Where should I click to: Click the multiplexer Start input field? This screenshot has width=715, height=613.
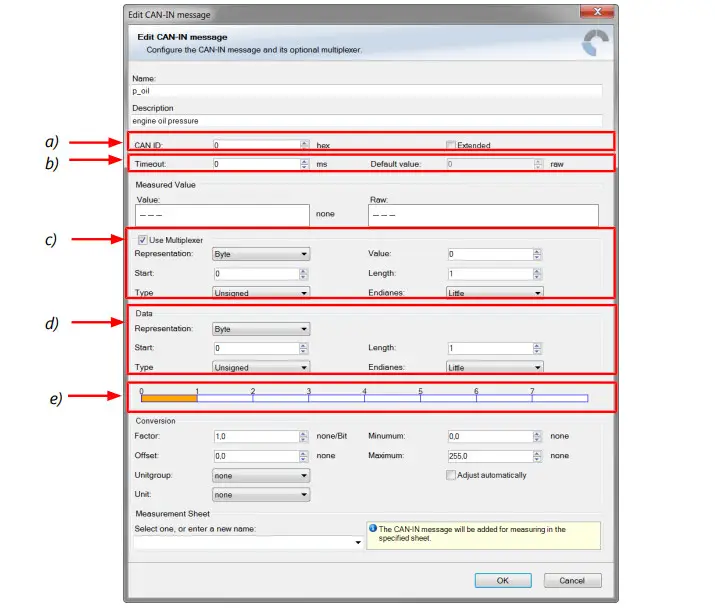tap(257, 274)
